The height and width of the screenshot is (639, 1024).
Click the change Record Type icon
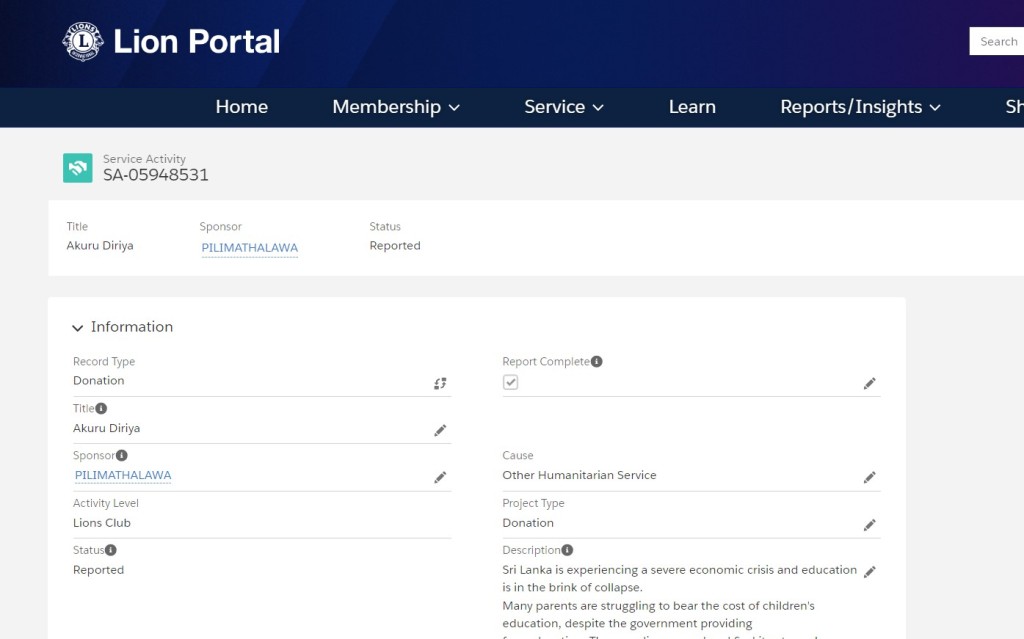coord(440,384)
